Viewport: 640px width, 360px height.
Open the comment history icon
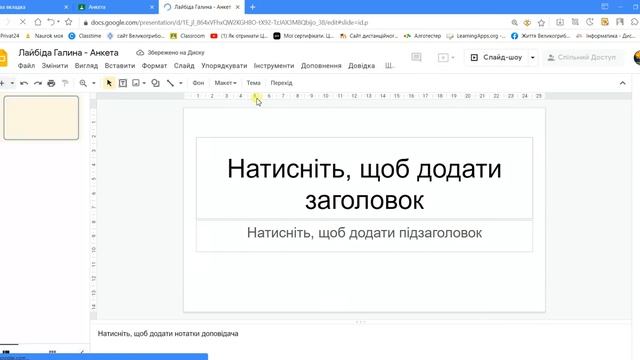pos(416,57)
